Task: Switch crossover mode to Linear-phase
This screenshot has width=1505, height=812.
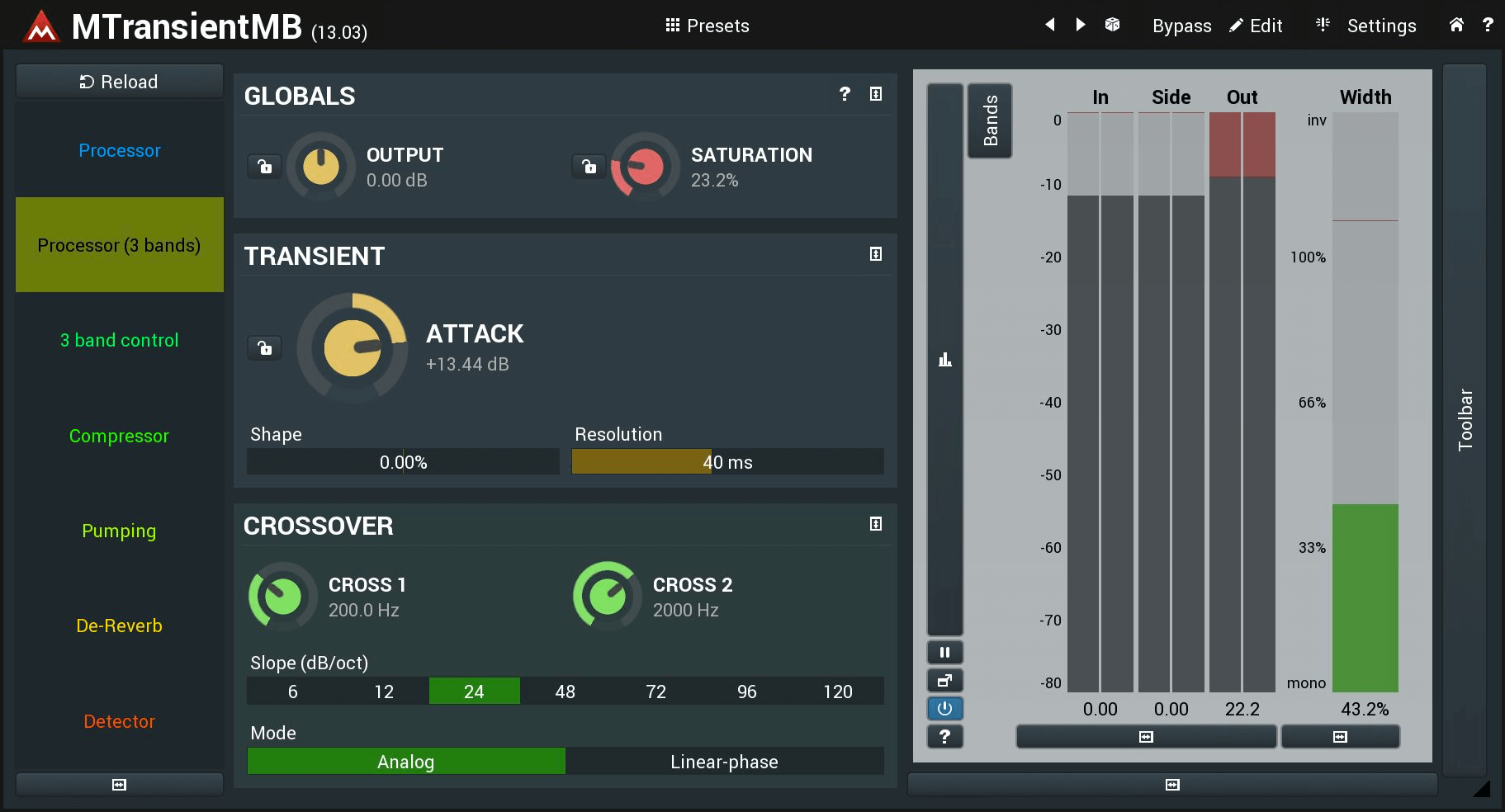Action: [x=724, y=761]
